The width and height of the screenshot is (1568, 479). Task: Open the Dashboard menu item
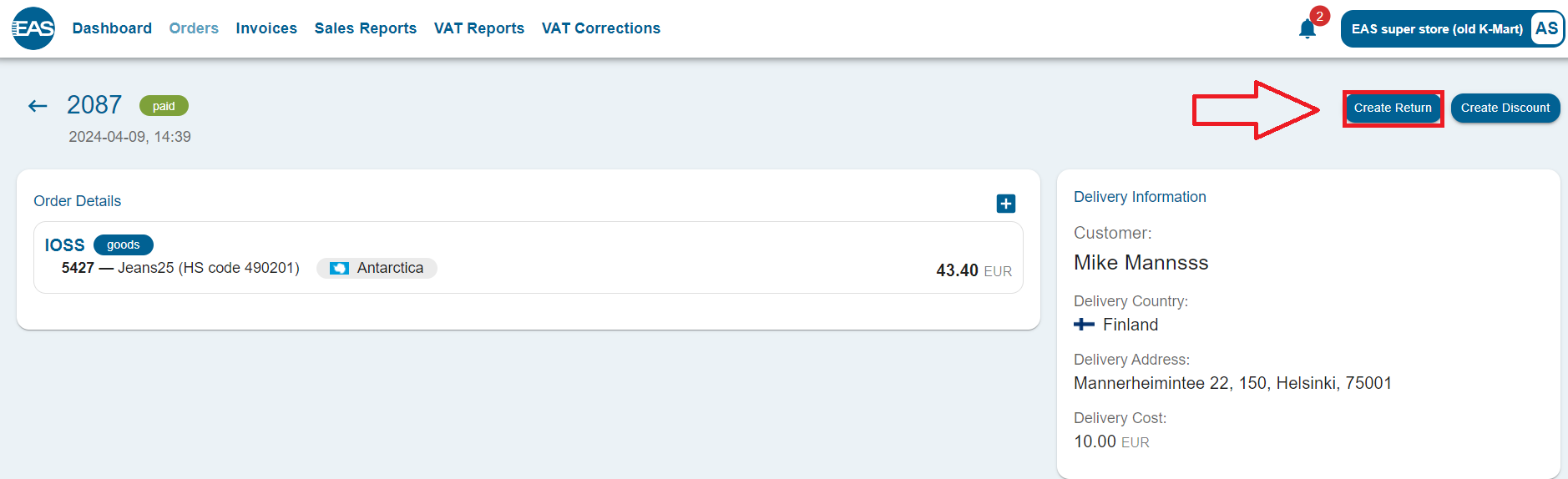pos(112,28)
